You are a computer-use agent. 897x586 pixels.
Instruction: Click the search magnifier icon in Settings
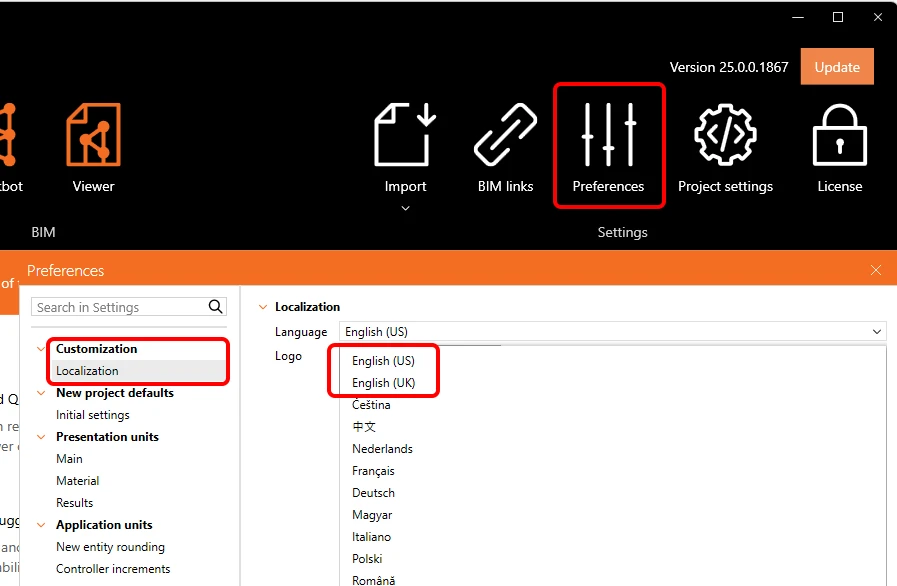[x=216, y=307]
